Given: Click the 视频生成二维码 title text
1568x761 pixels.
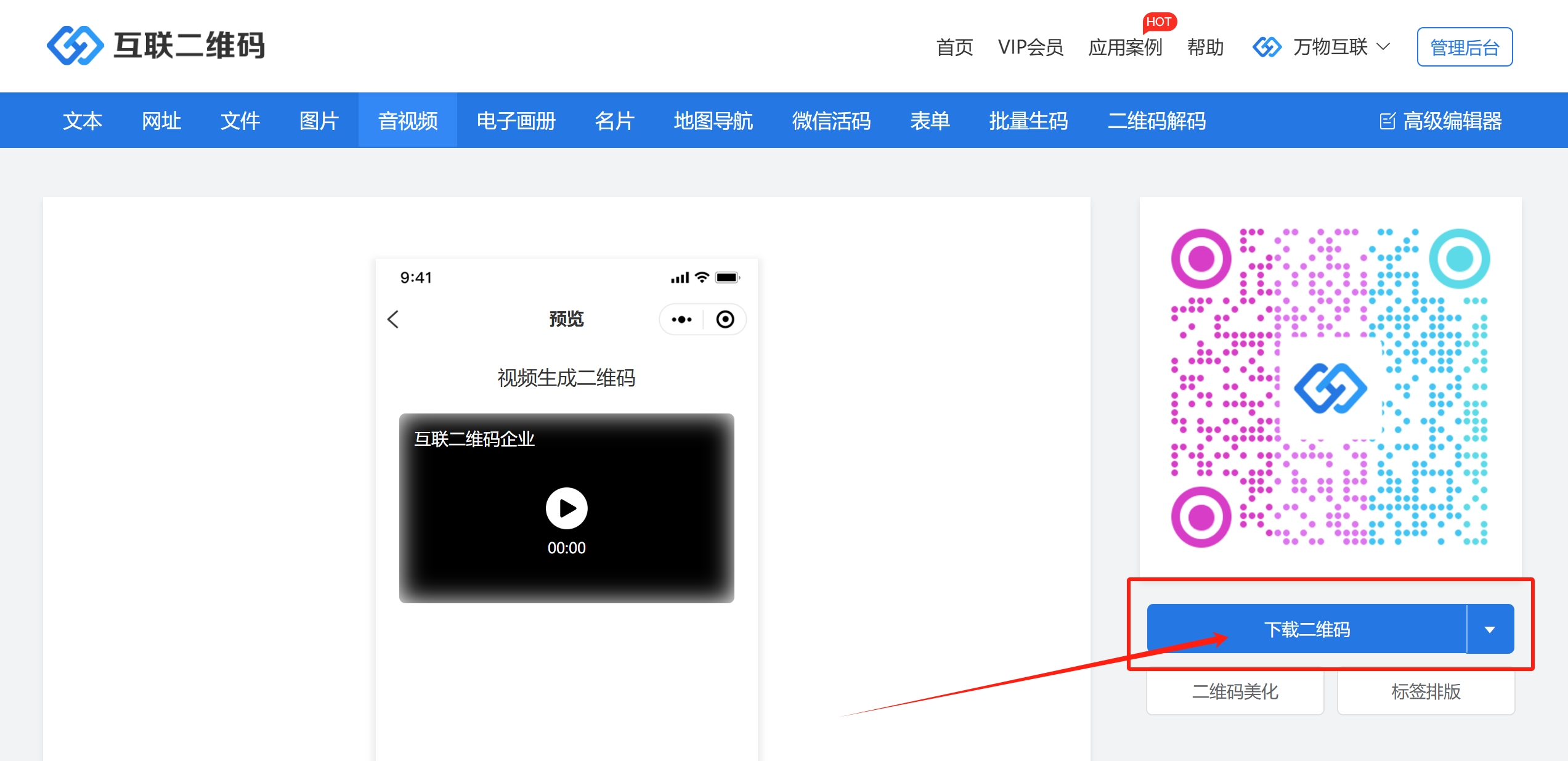Looking at the screenshot, I should (x=566, y=378).
